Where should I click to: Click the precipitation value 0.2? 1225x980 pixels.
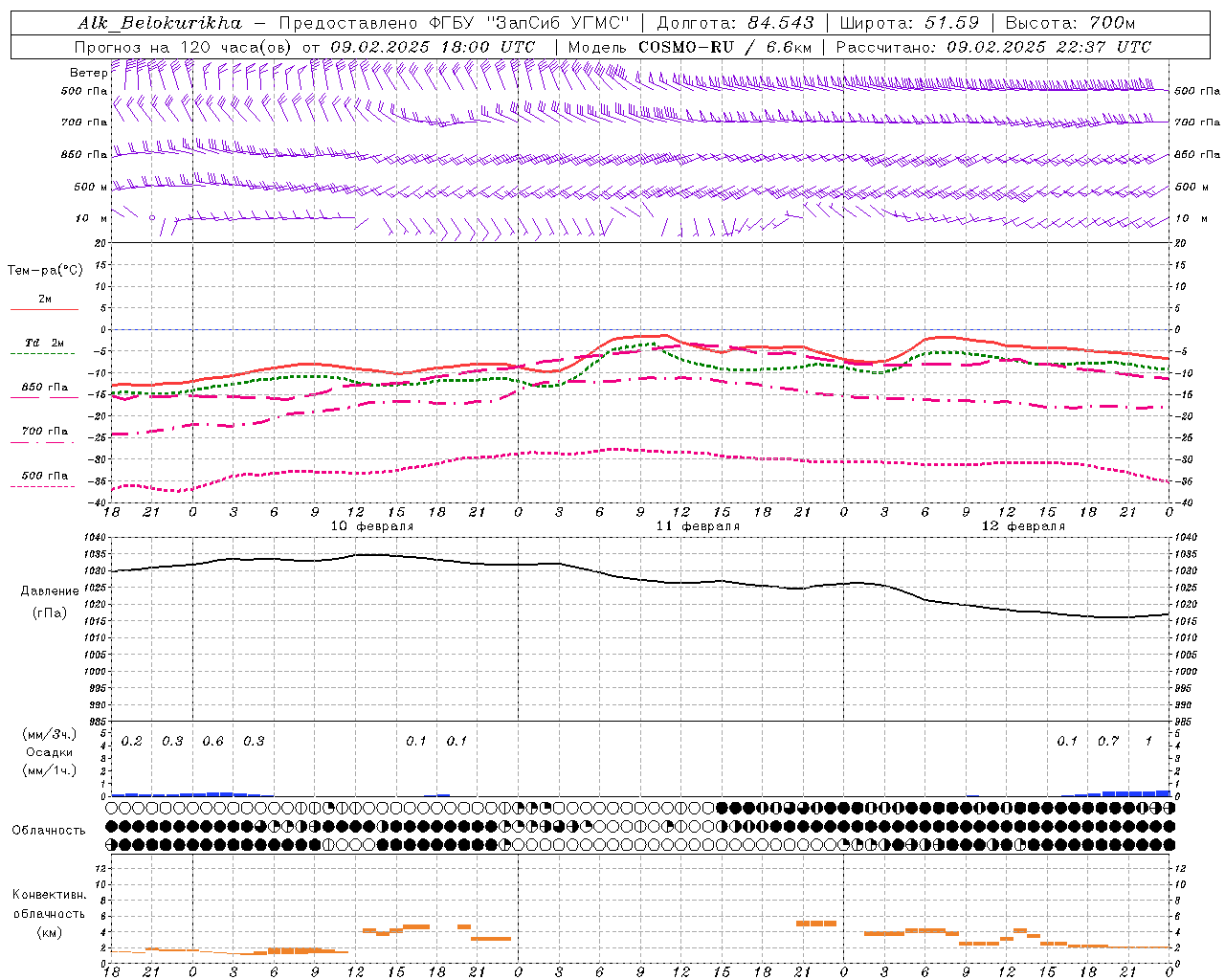tap(131, 742)
